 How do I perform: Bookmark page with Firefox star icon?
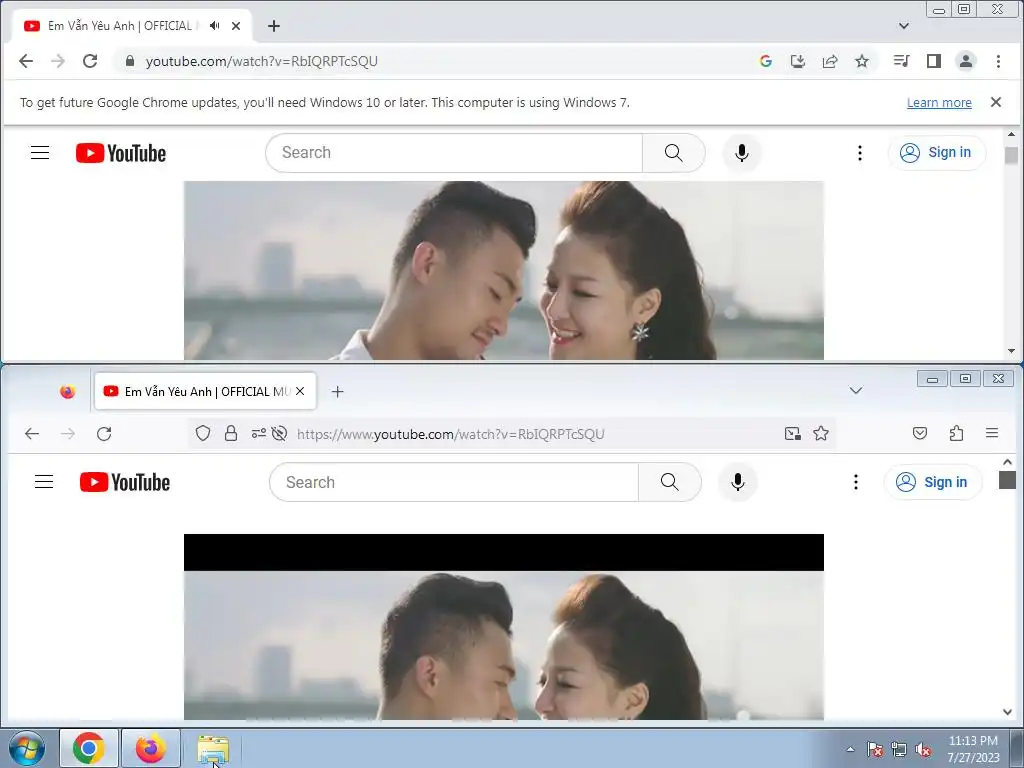pyautogui.click(x=821, y=433)
